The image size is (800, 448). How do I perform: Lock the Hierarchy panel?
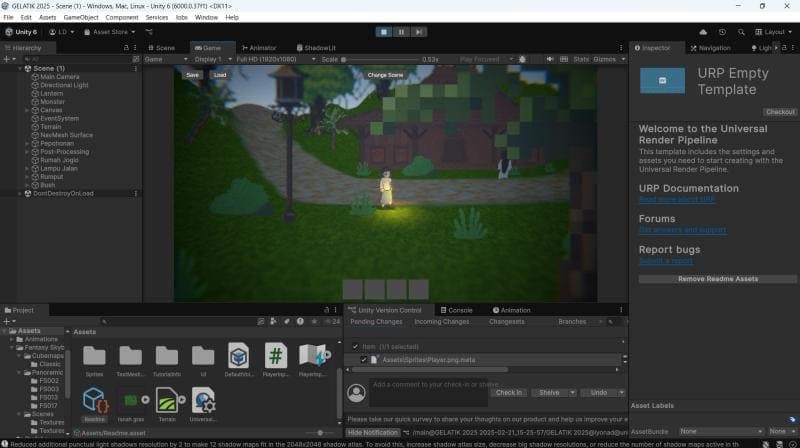pos(126,47)
